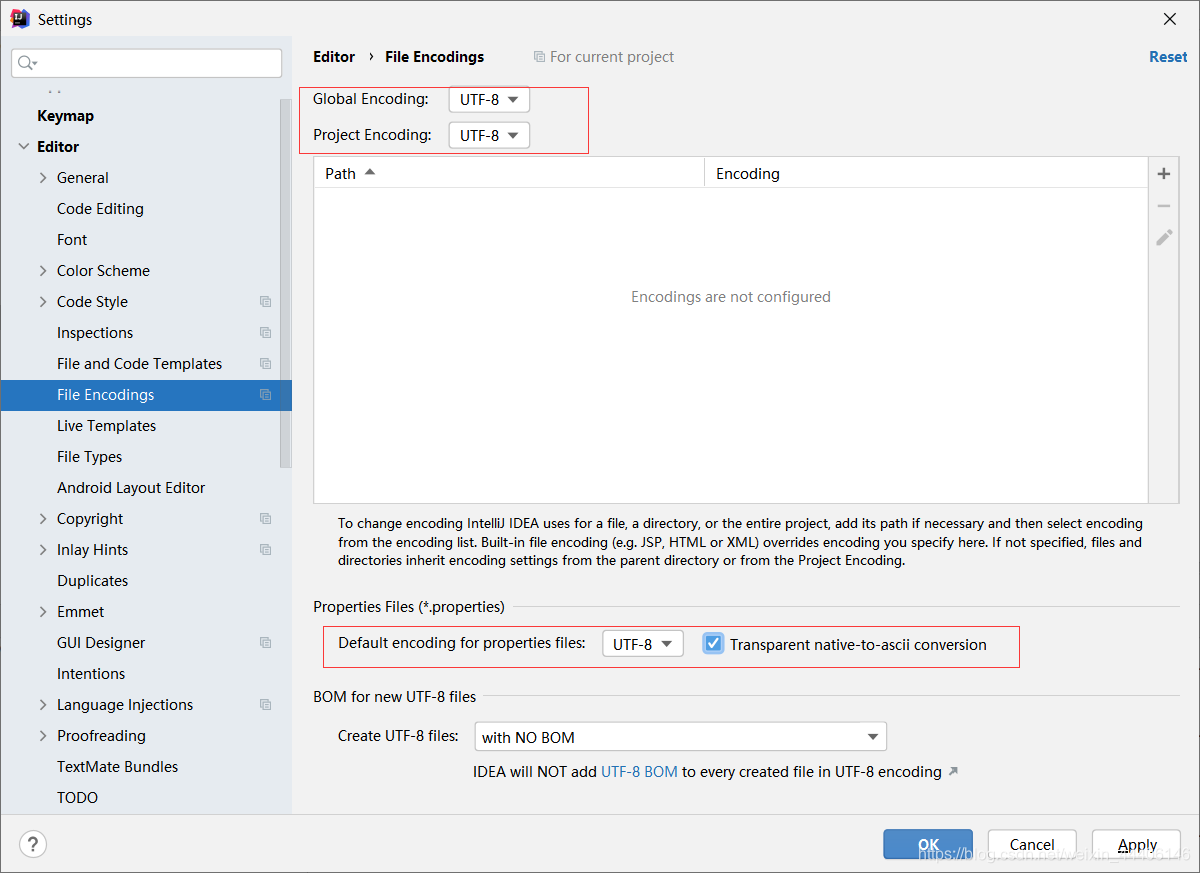Expand the Language Injections node

click(x=43, y=705)
